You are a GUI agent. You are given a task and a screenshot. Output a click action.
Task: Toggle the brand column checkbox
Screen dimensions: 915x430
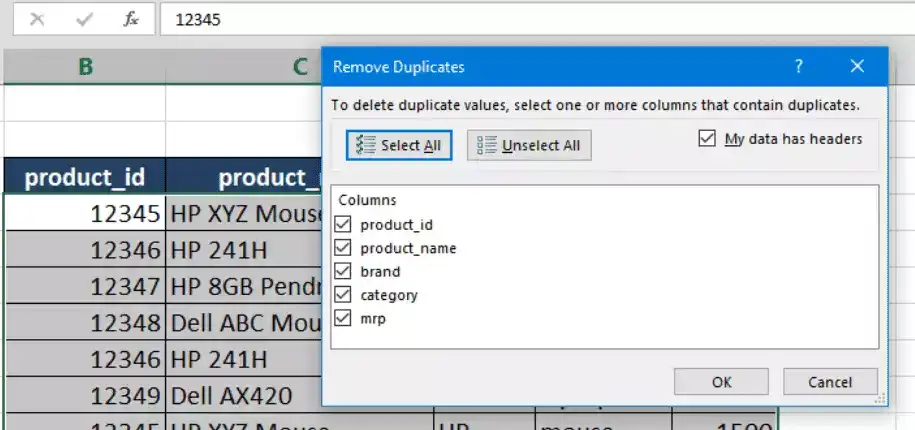point(345,271)
